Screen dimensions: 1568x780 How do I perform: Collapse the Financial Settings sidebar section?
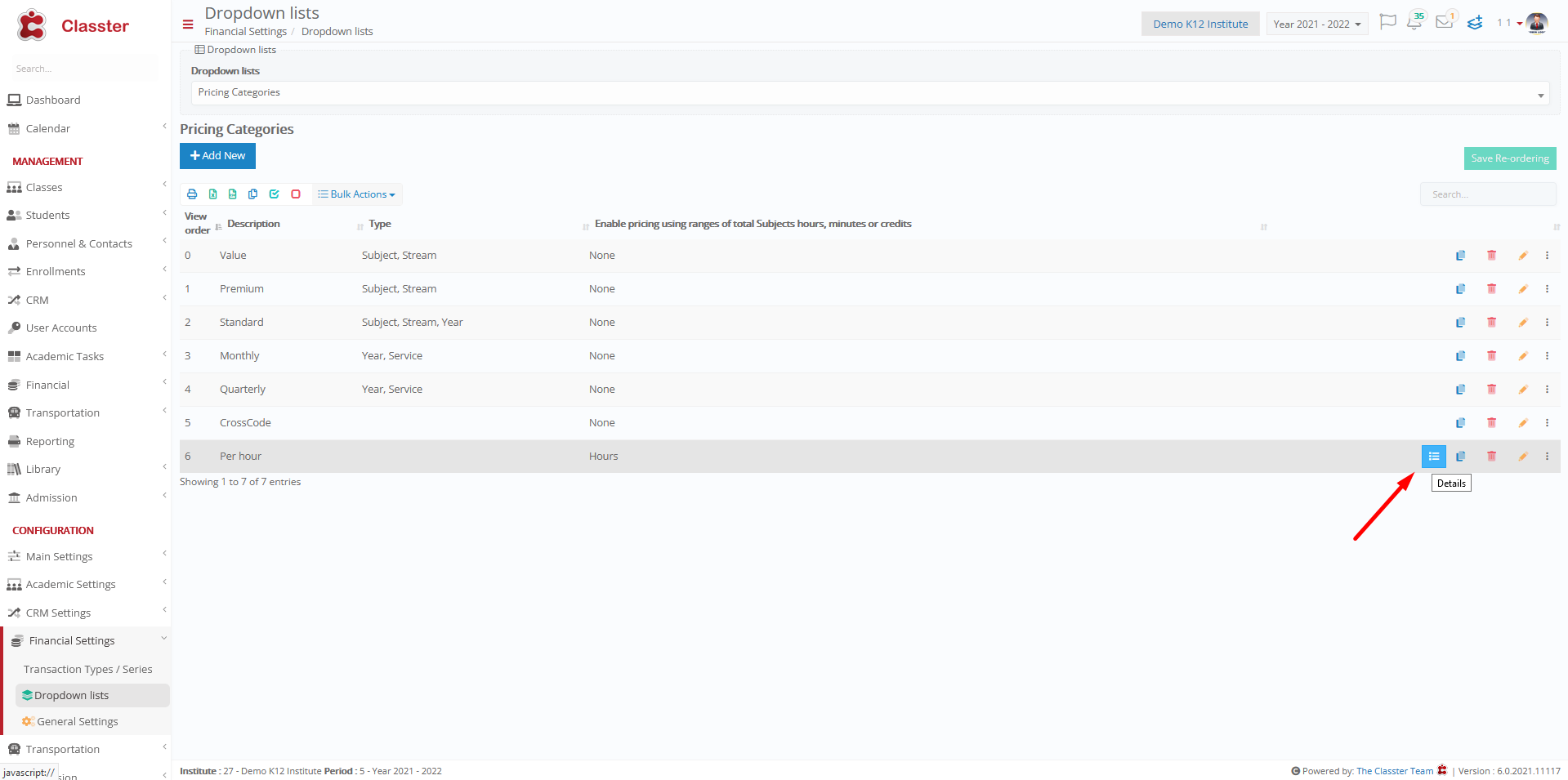[x=87, y=641]
